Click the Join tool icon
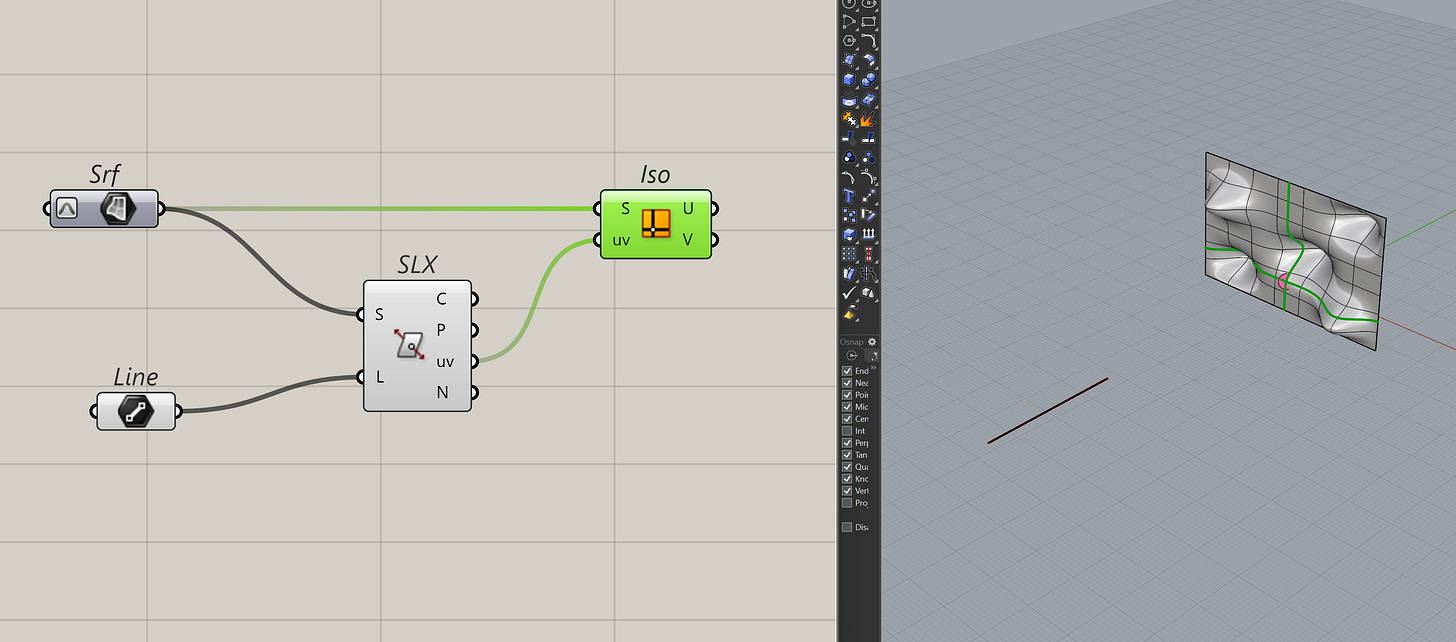Viewport: 1456px width, 642px height. (848, 118)
